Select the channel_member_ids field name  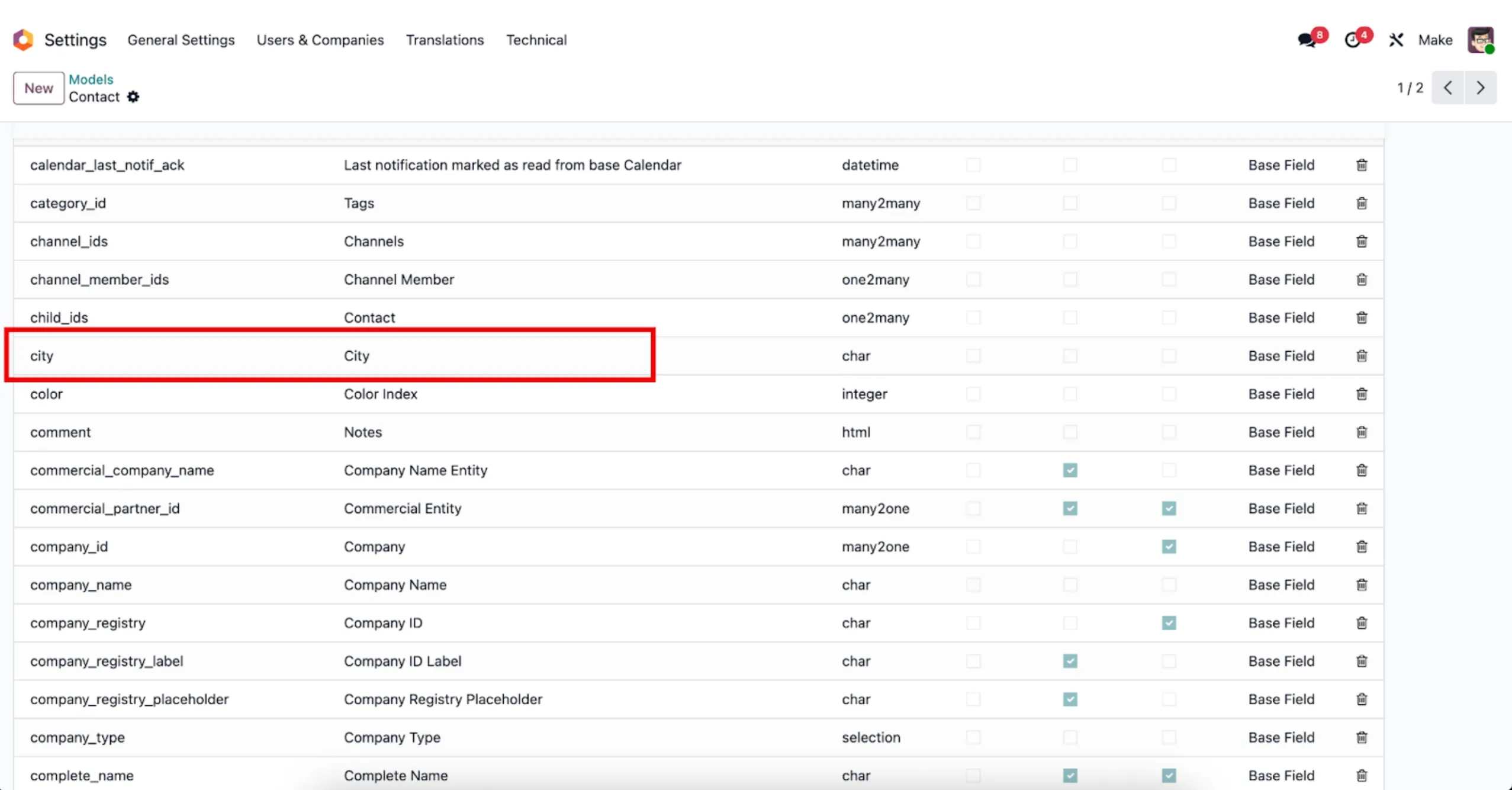(x=99, y=280)
